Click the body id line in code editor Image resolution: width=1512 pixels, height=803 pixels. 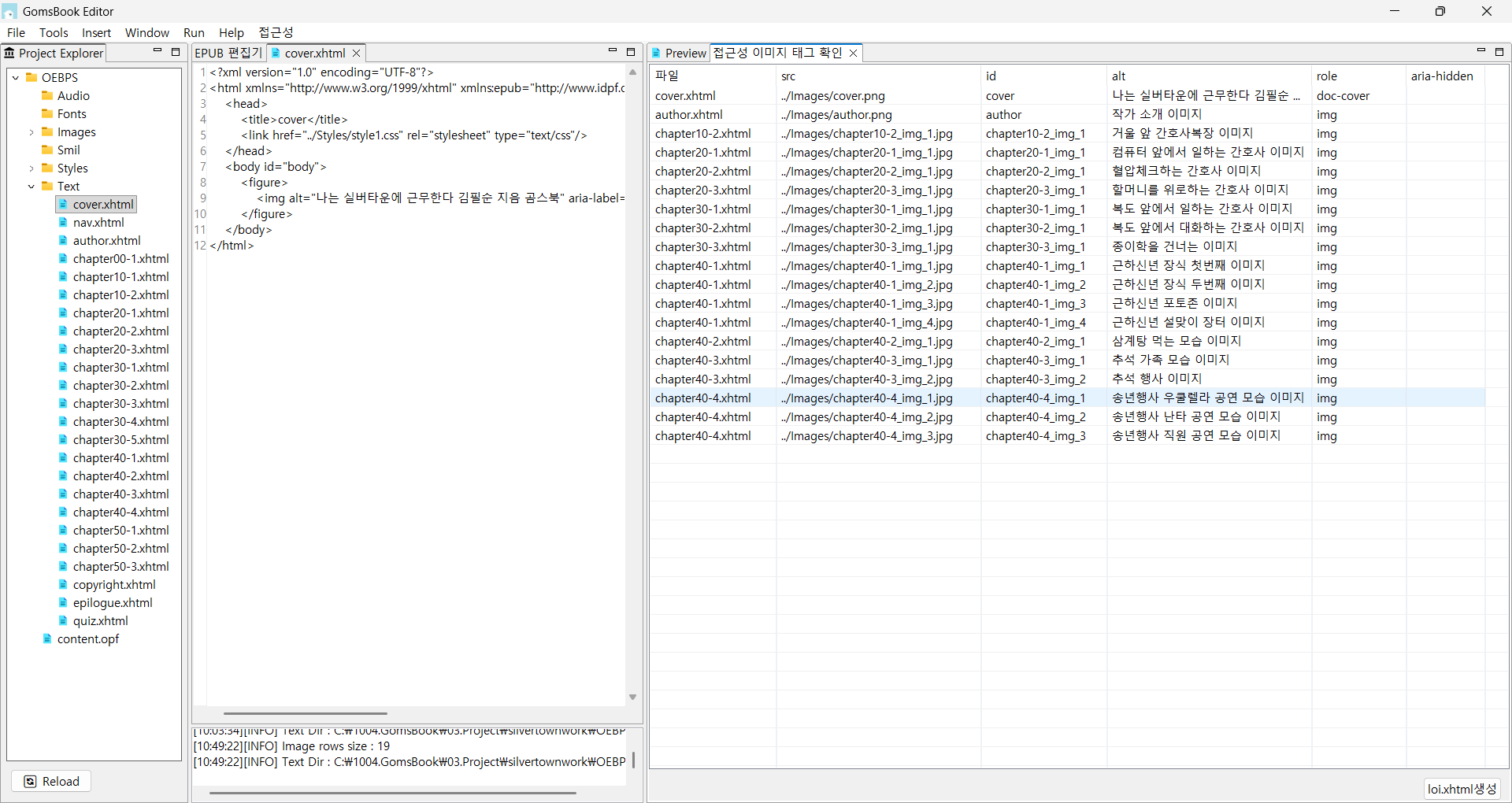(x=276, y=166)
